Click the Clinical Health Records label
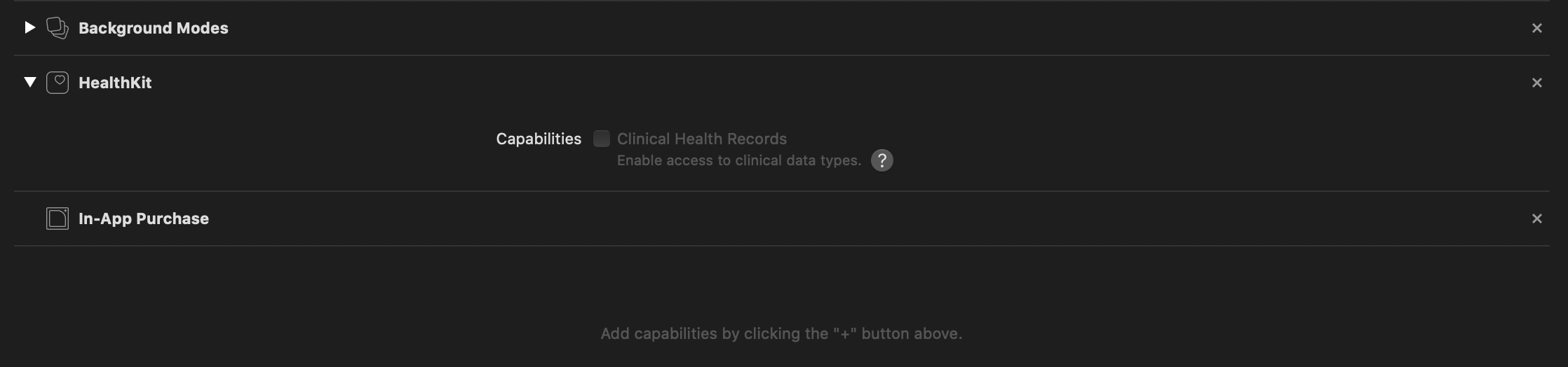The image size is (1568, 367). [x=701, y=139]
